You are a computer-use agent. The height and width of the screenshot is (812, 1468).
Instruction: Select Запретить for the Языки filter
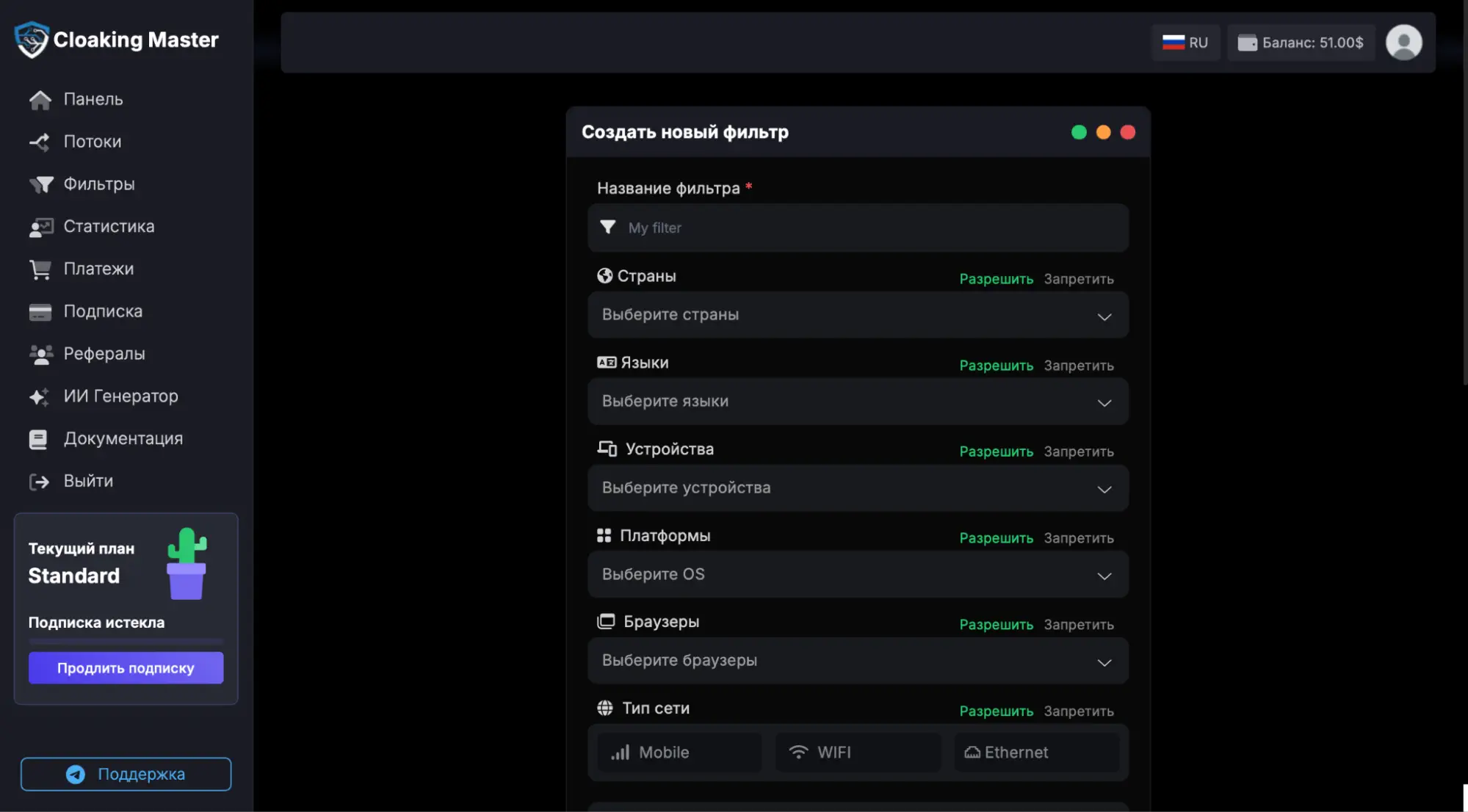[x=1078, y=366]
